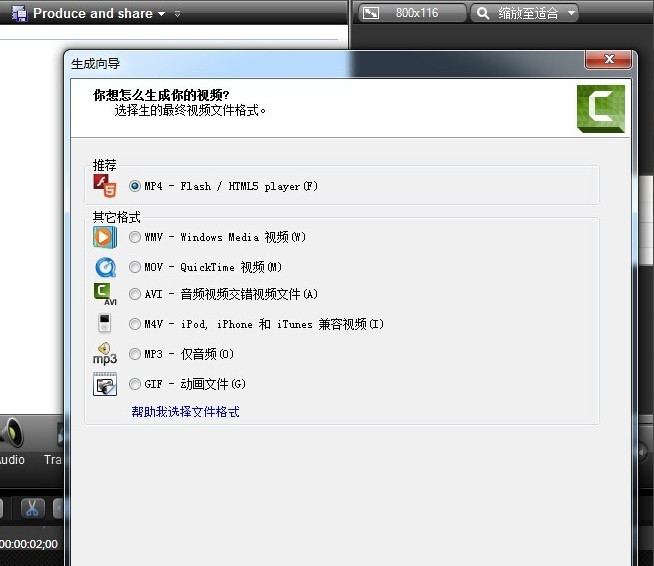Select WMV Windows Media video format
654x566 pixels.
coord(134,237)
